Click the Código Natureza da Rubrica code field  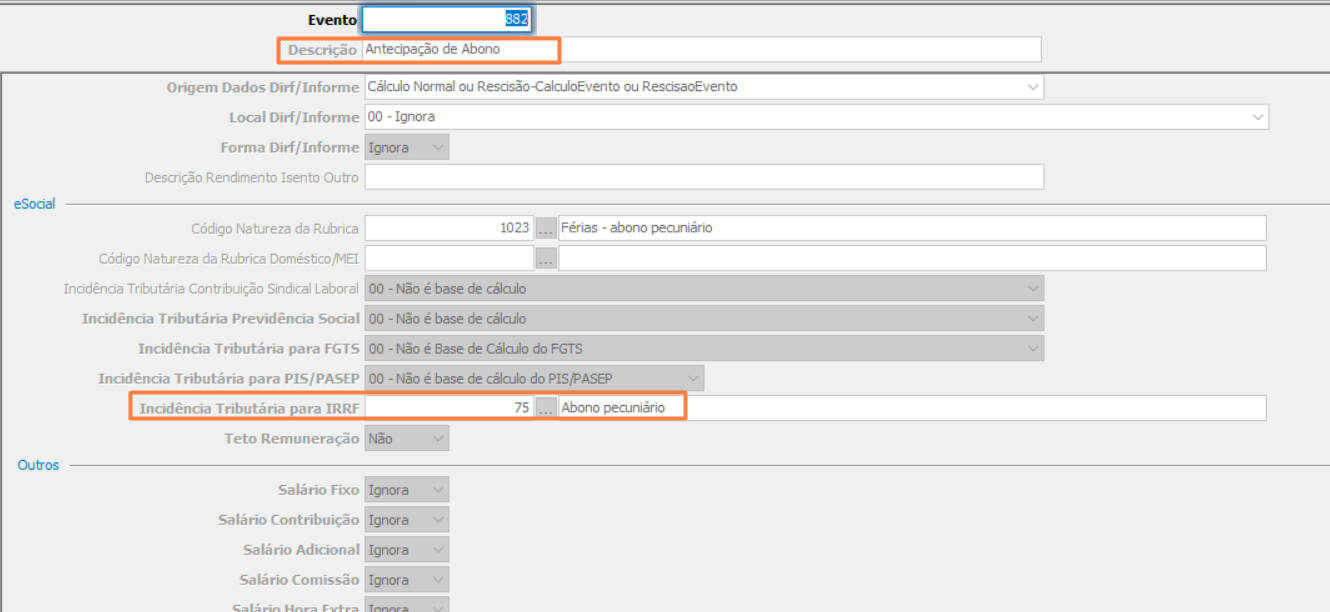[x=448, y=228]
